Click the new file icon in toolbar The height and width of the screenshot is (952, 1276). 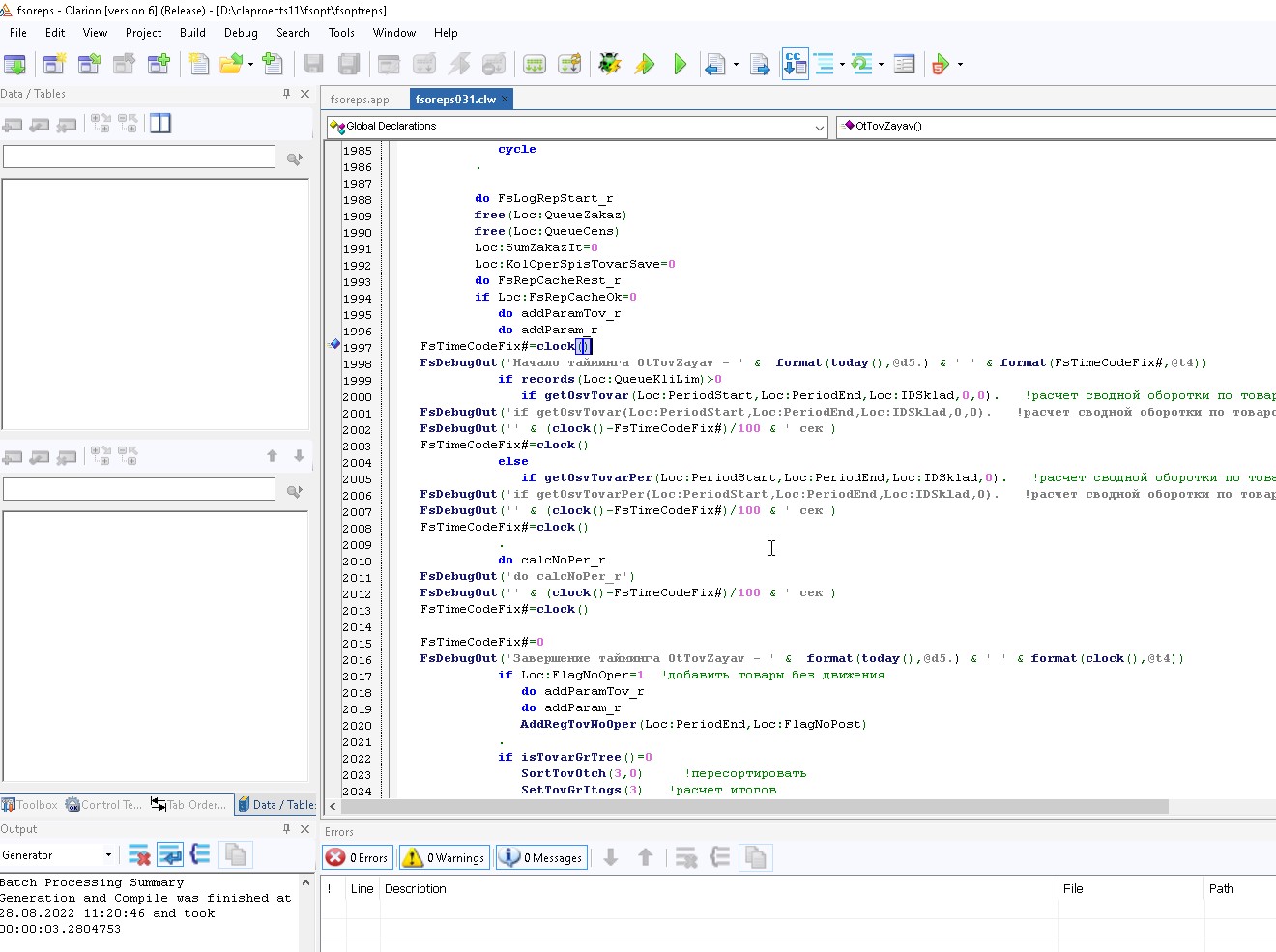pyautogui.click(x=199, y=65)
